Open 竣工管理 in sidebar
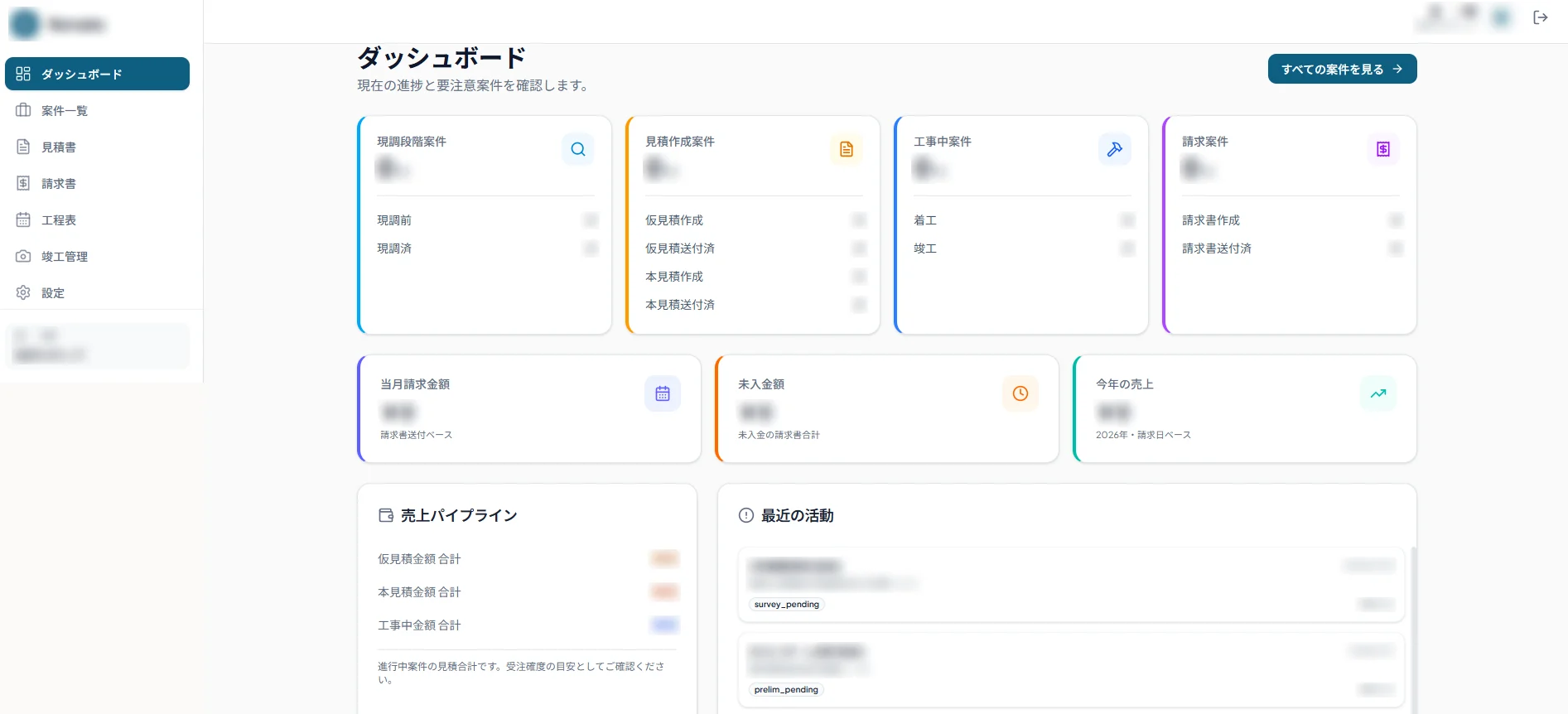The image size is (1568, 714). pos(97,256)
